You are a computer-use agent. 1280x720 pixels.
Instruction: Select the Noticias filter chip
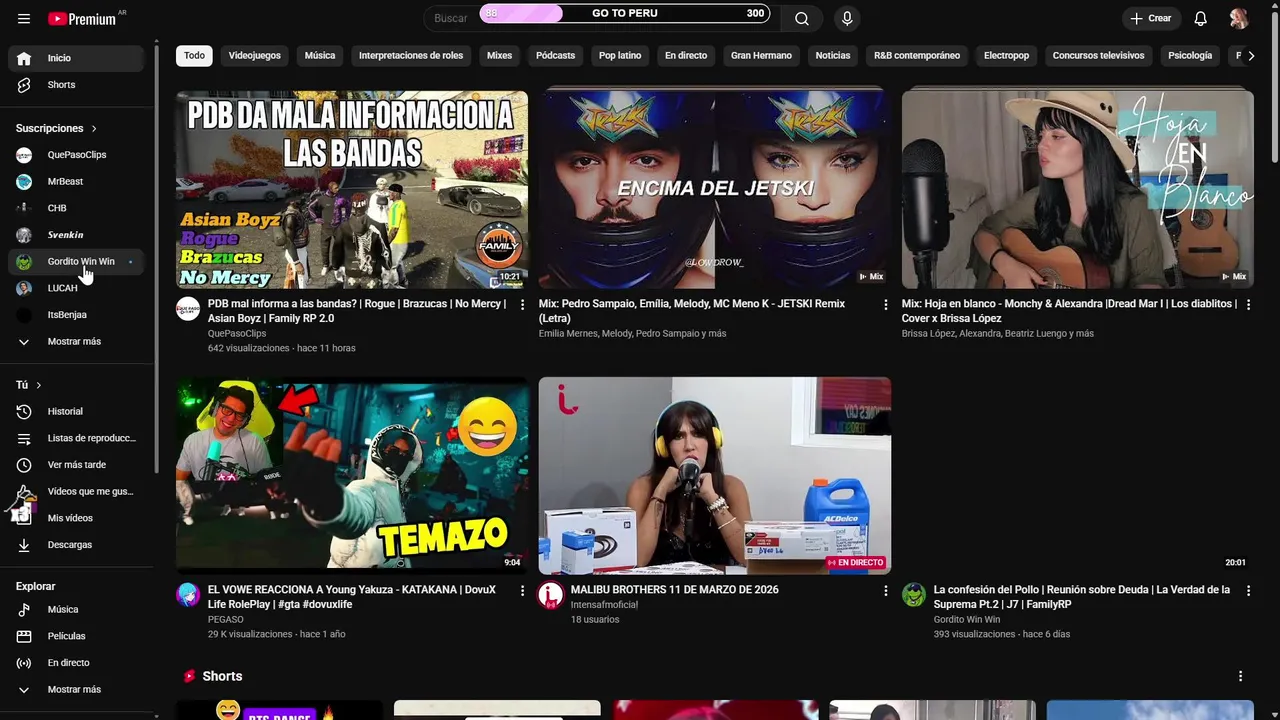(833, 56)
